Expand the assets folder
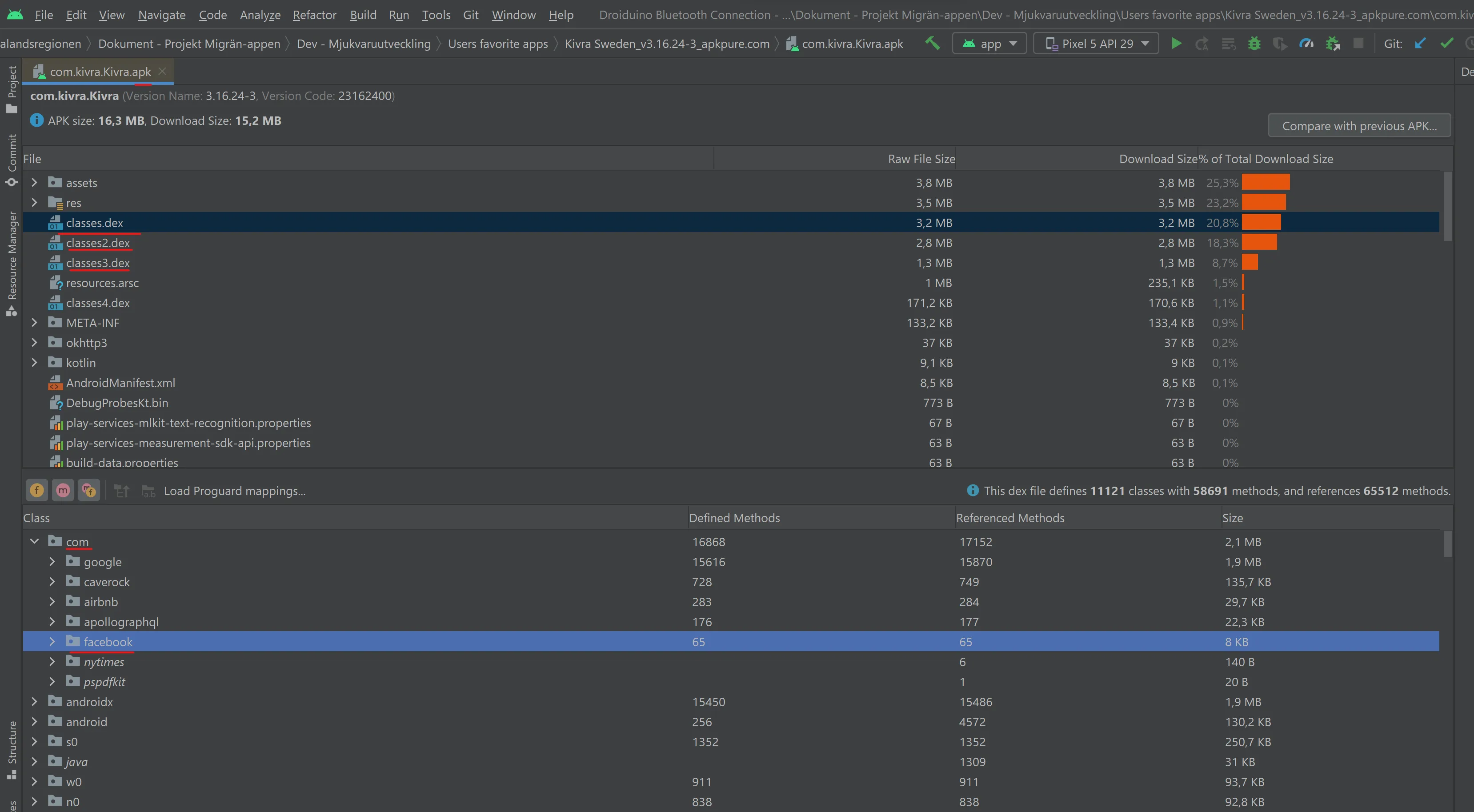 (x=34, y=183)
